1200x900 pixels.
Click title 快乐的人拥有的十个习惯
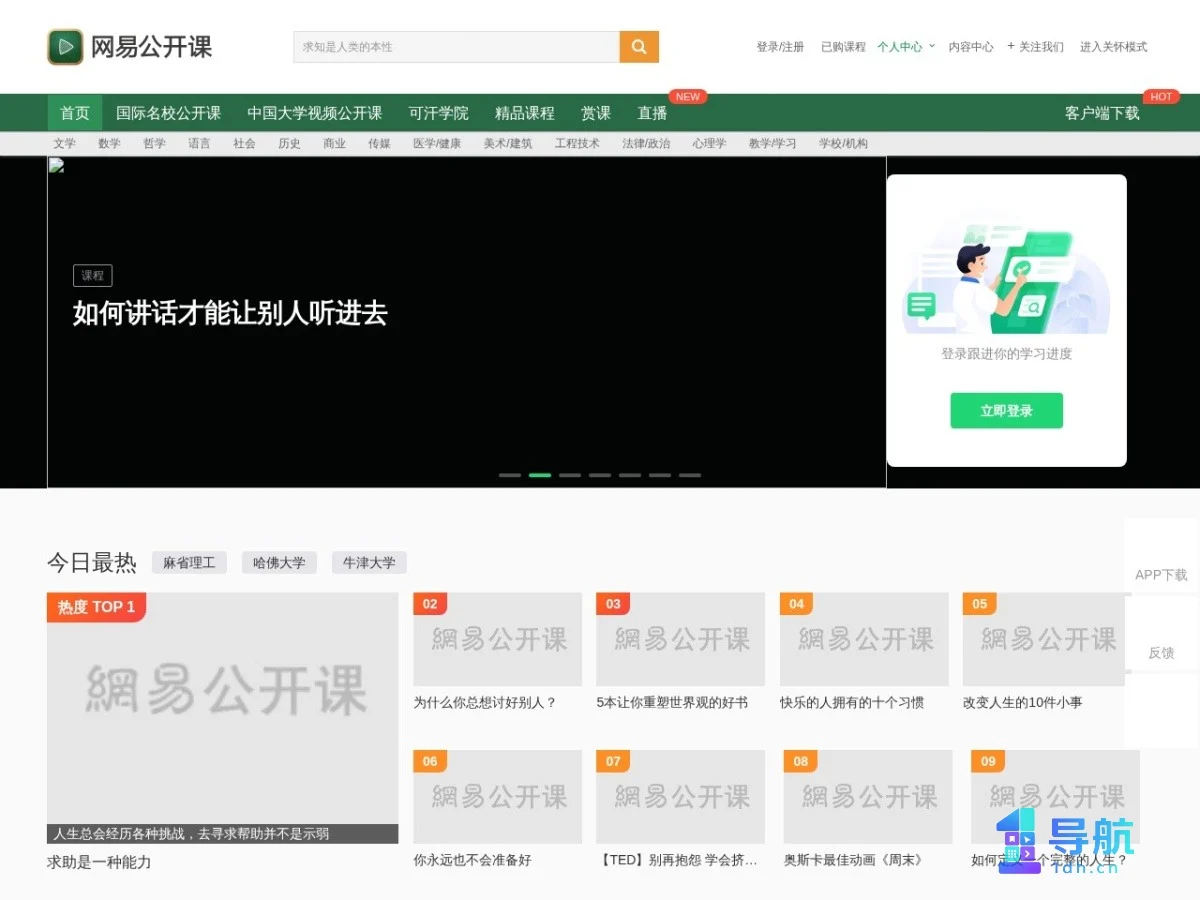pos(852,703)
